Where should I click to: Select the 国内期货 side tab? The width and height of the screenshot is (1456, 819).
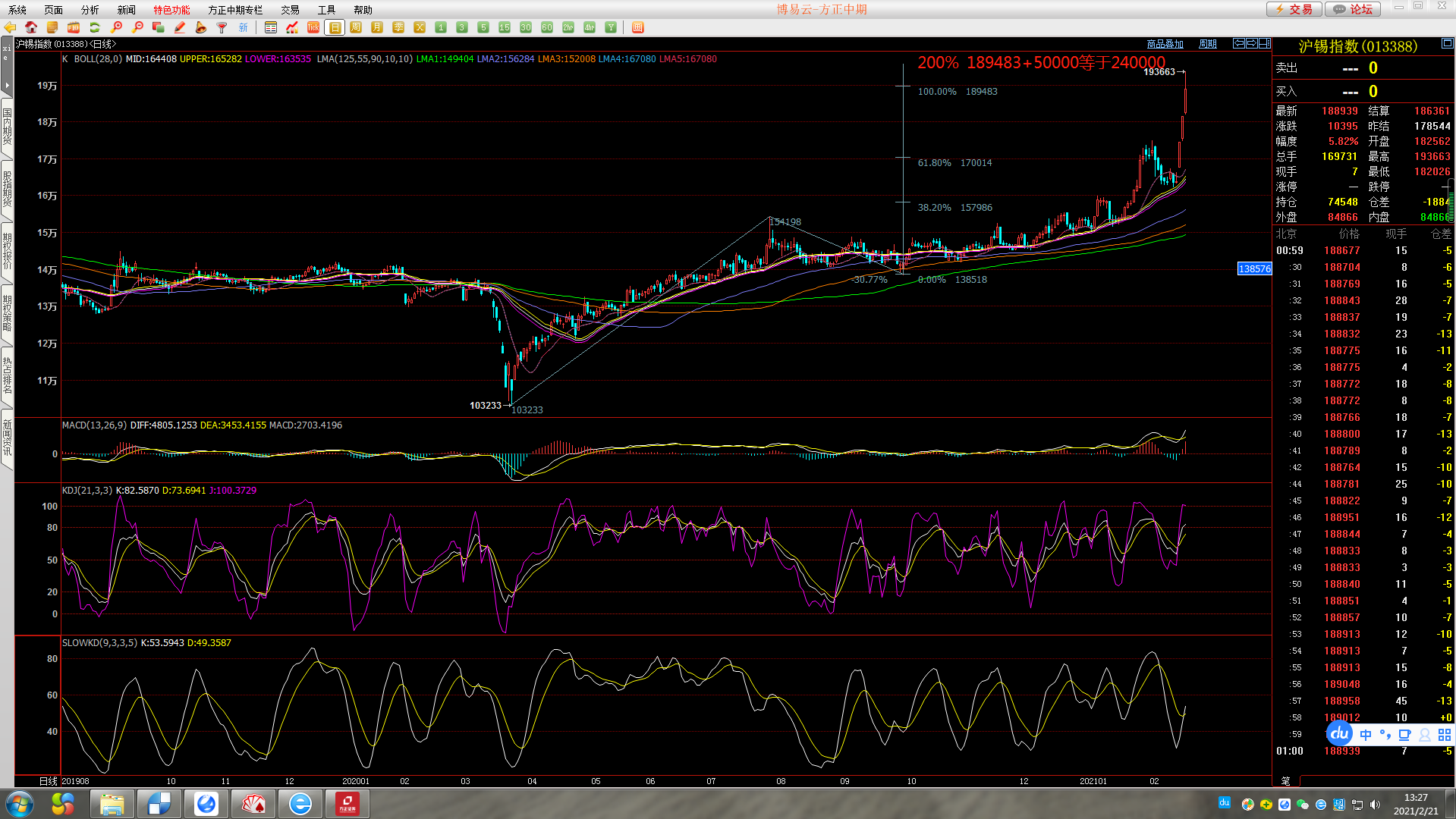pos(7,127)
